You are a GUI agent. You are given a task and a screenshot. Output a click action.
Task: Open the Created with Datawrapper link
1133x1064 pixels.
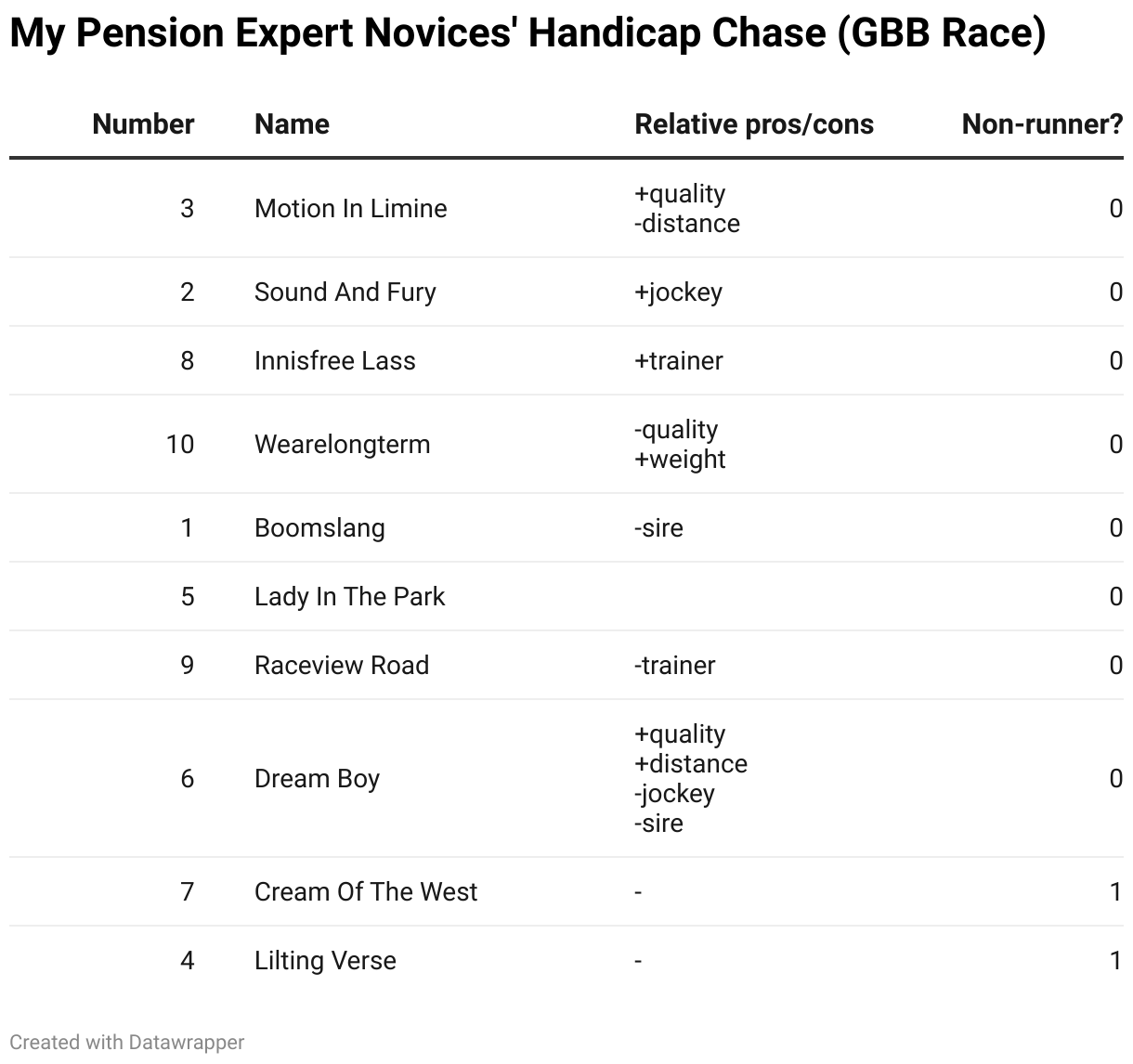126,1043
